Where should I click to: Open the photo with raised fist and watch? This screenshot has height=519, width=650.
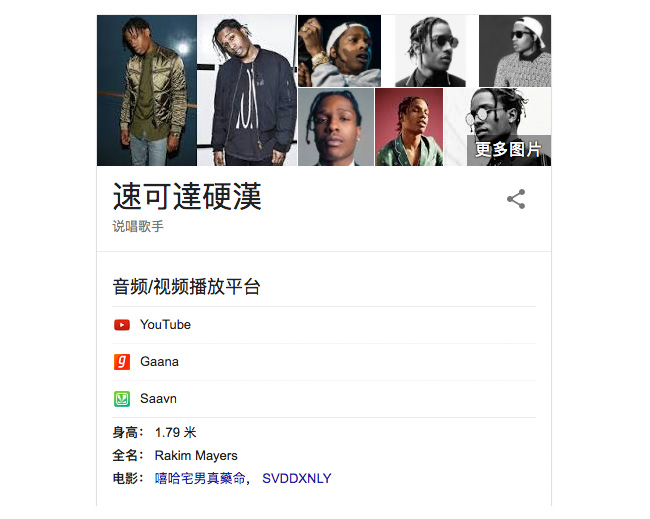click(340, 51)
